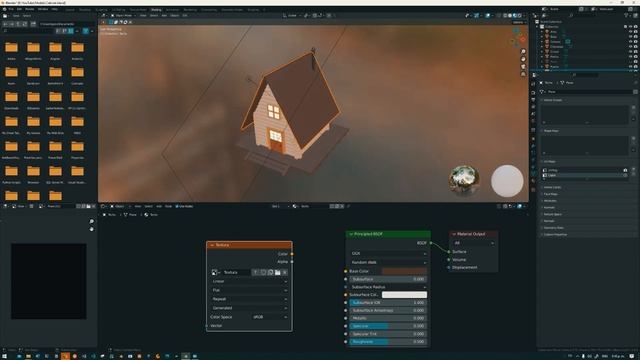
Task: Click zoom icon in image editor panel
Action: 91,221
